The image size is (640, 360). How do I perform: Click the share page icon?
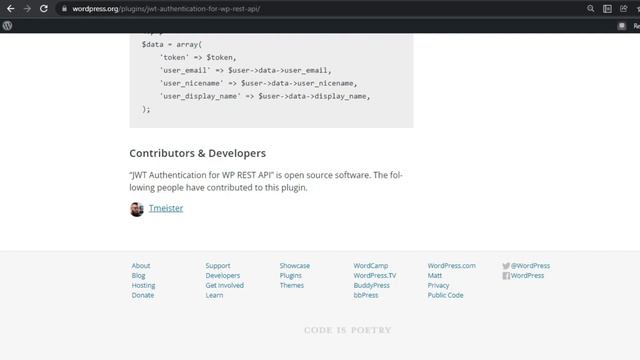pyautogui.click(x=624, y=9)
